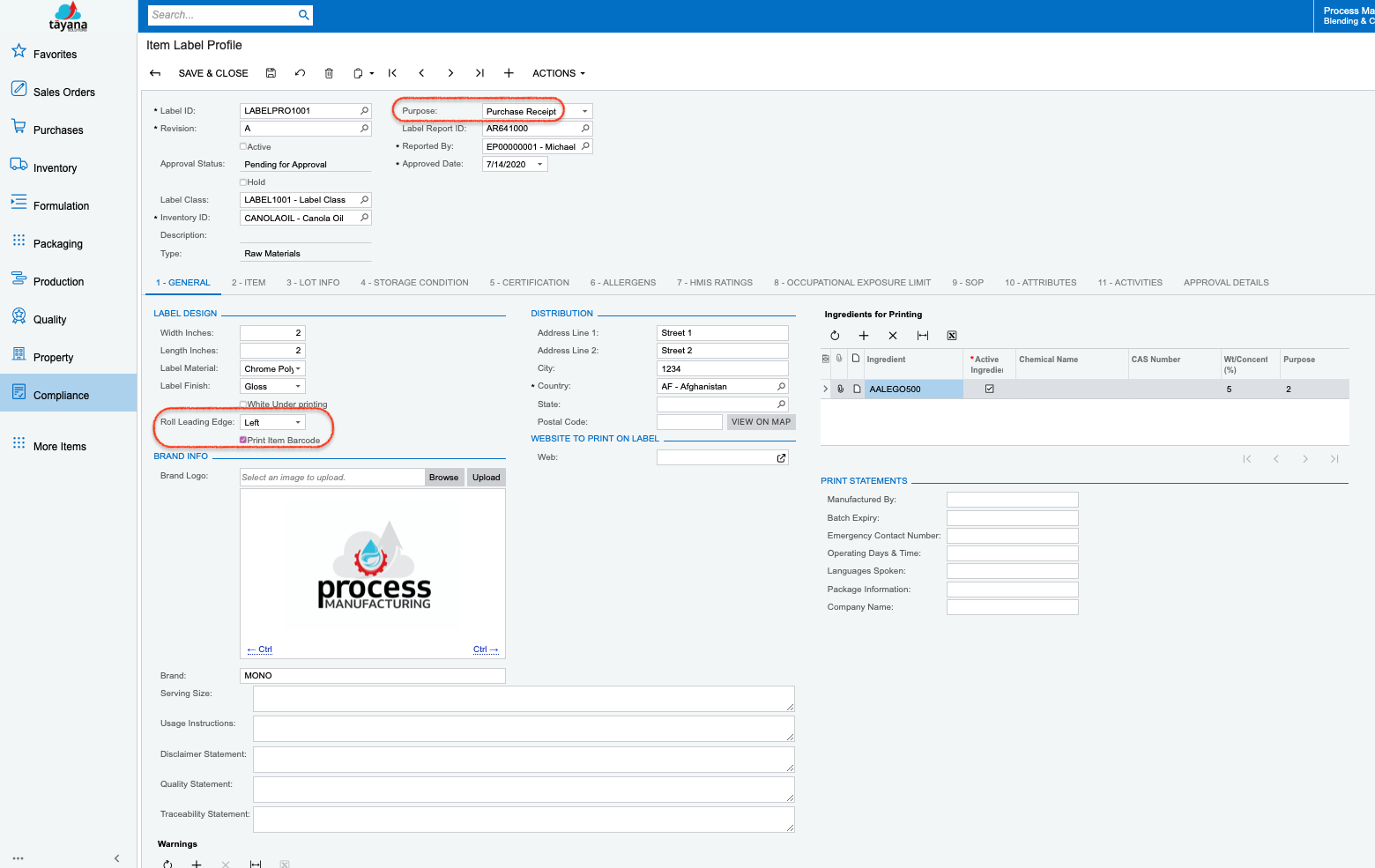Open the Web link external icon
The height and width of the screenshot is (868, 1375).
coord(781,457)
